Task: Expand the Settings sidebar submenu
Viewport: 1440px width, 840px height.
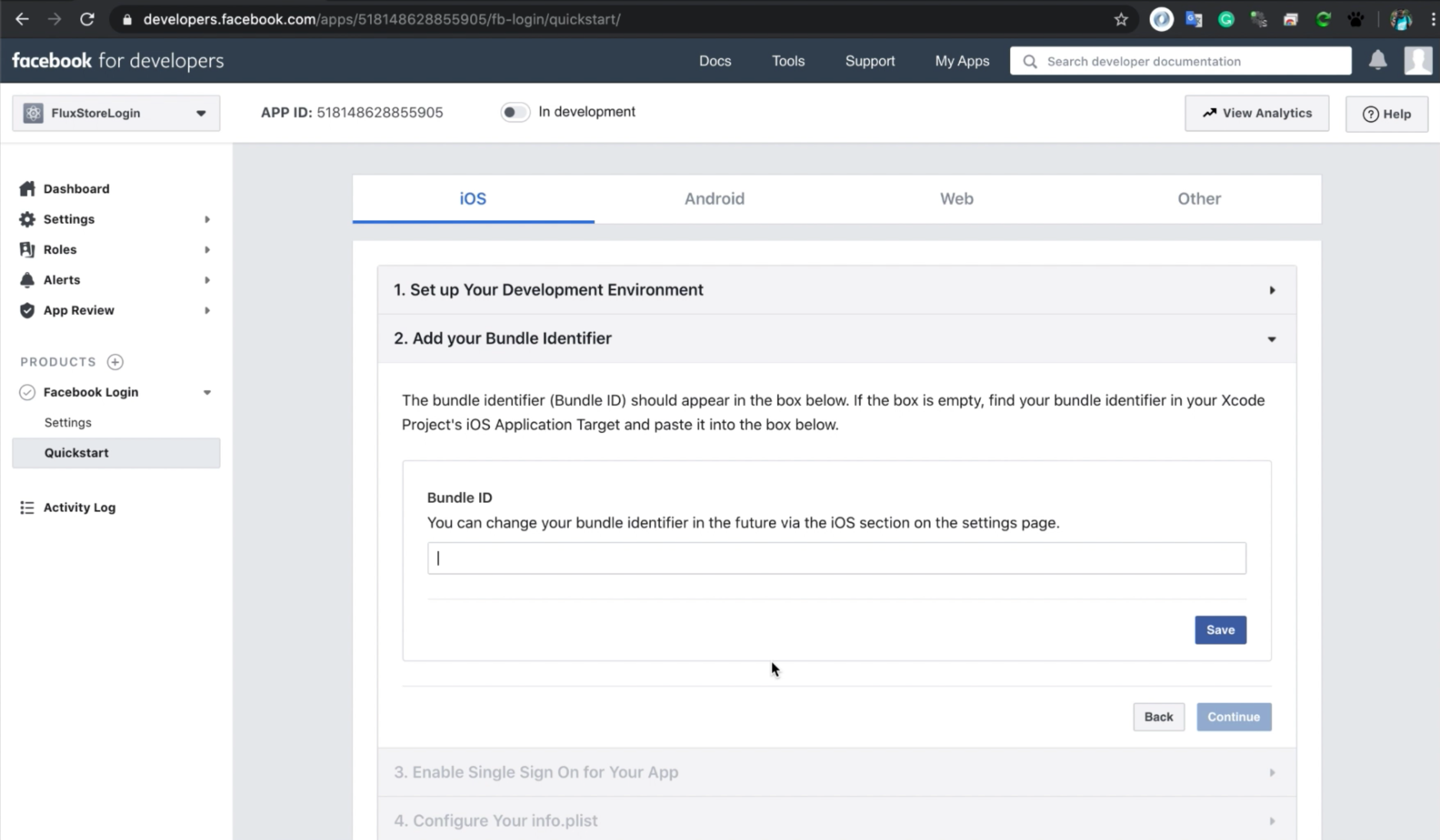Action: [x=207, y=219]
